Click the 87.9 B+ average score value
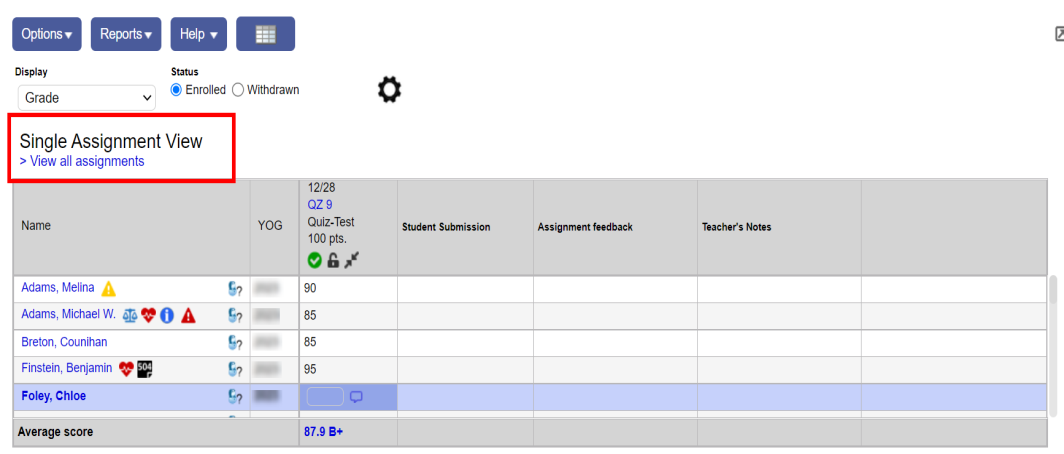The height and width of the screenshot is (454, 1064). click(x=324, y=432)
